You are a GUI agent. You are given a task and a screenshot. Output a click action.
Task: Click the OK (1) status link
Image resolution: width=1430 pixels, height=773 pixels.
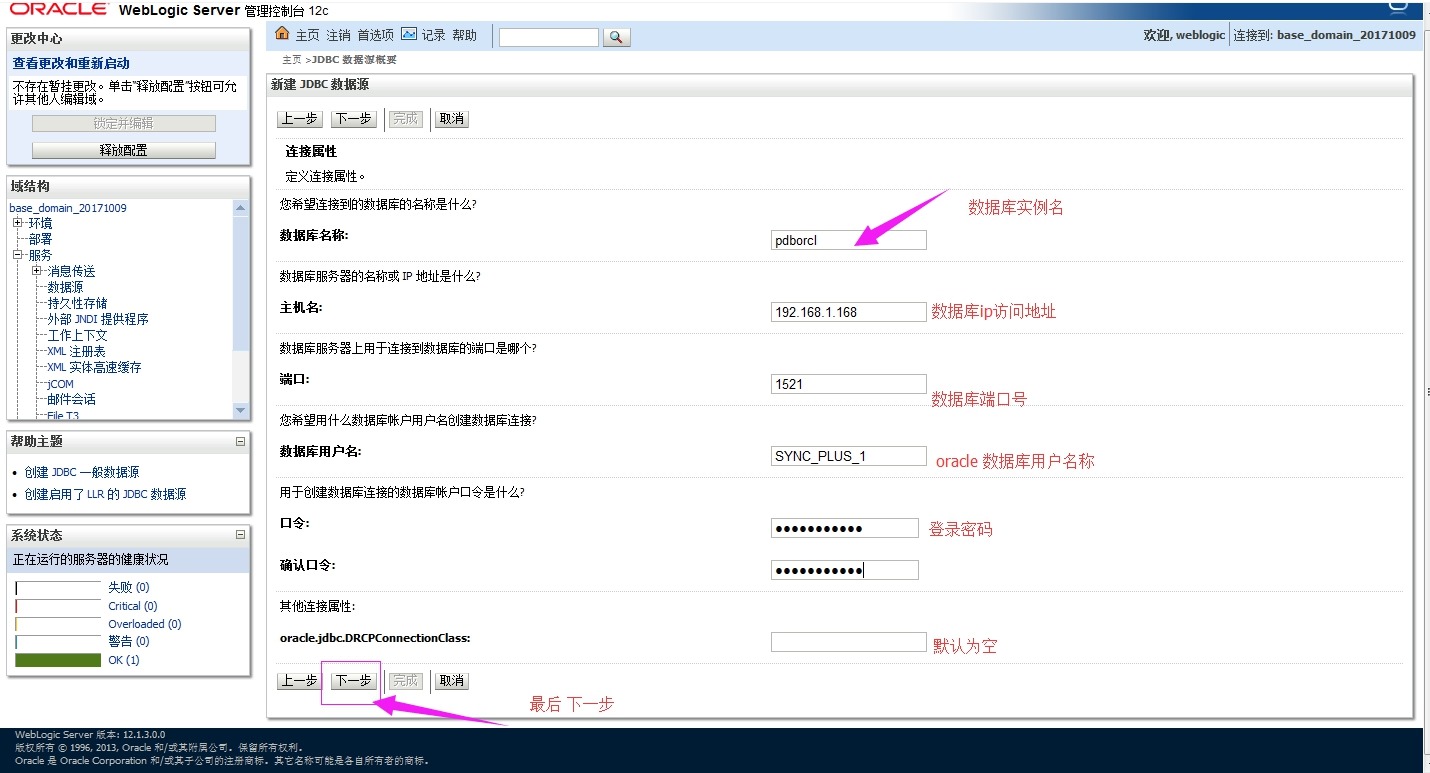pyautogui.click(x=123, y=660)
